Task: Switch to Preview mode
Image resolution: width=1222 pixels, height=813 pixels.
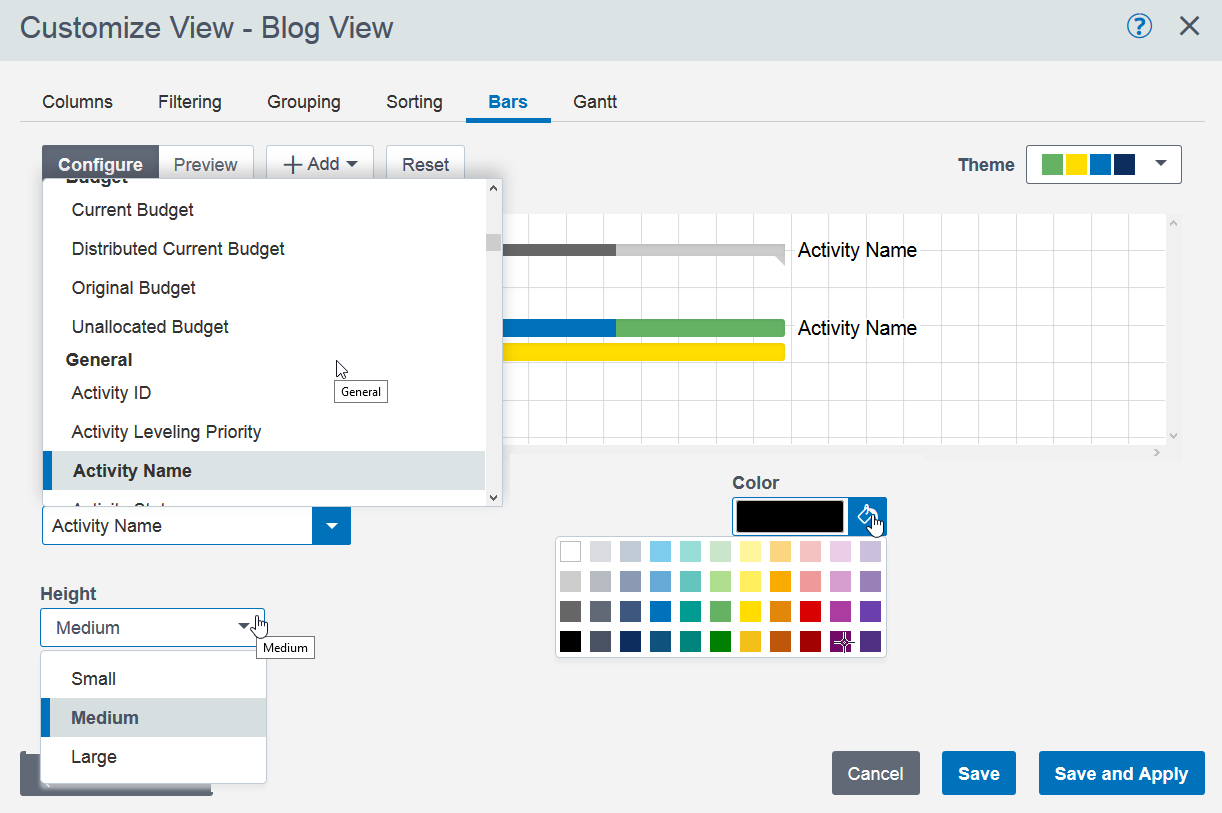Action: pyautogui.click(x=206, y=165)
